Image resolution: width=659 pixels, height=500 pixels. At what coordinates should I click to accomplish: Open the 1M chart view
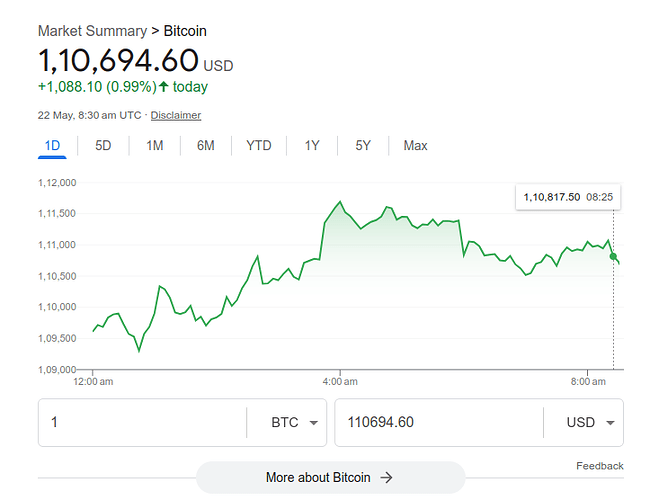(x=155, y=145)
